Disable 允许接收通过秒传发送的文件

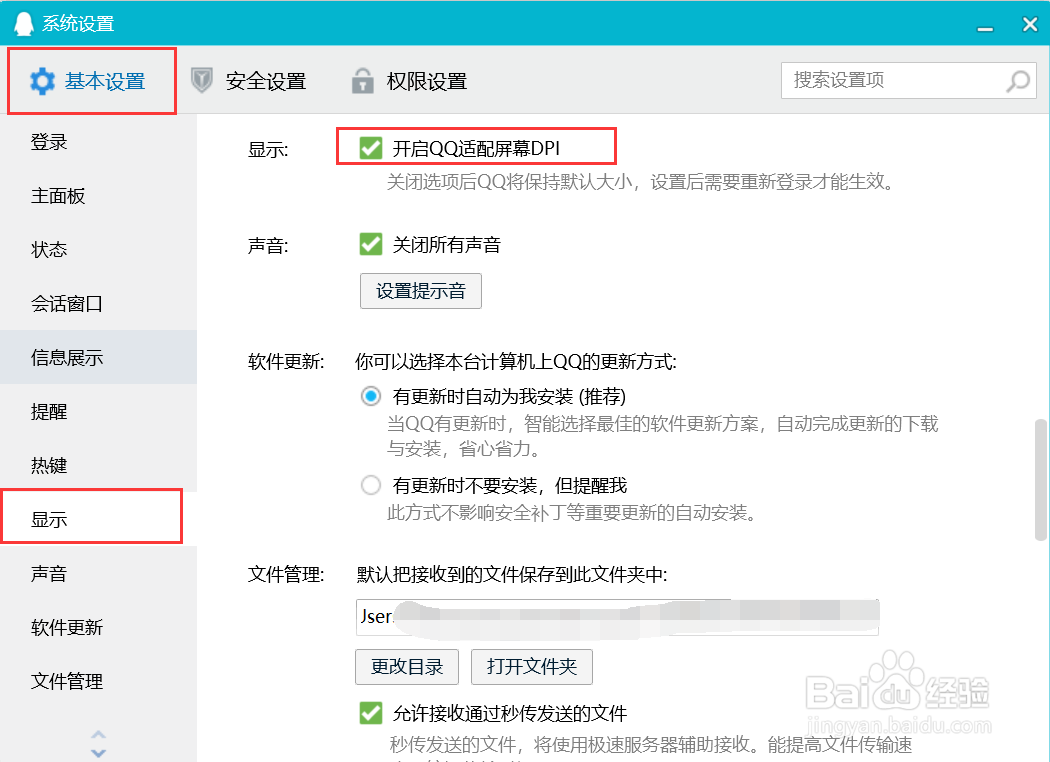click(372, 713)
